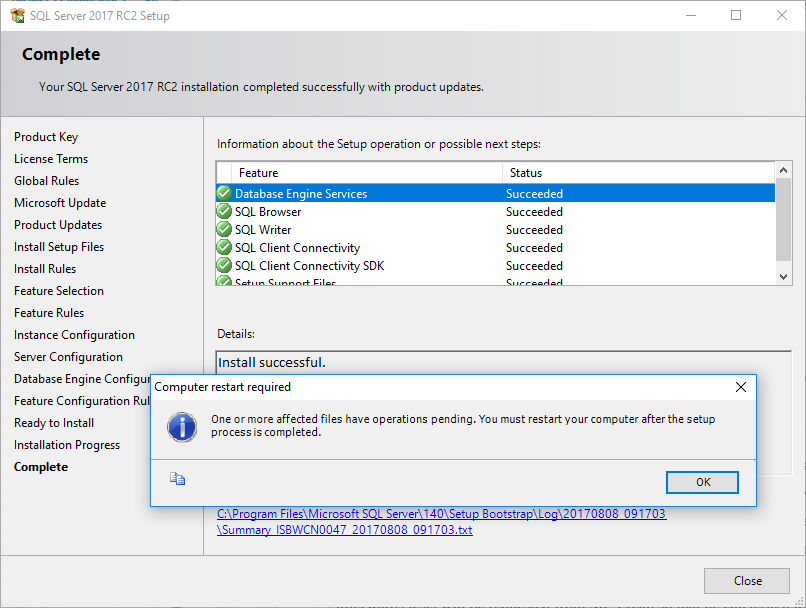This screenshot has height=608, width=806.
Task: Select the Database Engine Services row
Action: click(496, 193)
